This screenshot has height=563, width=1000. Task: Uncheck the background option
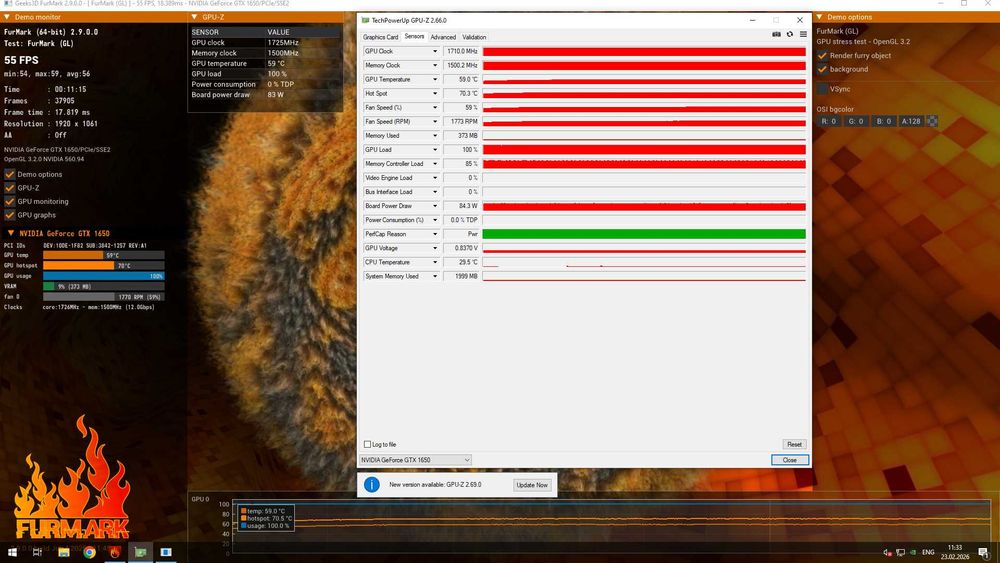pos(822,69)
